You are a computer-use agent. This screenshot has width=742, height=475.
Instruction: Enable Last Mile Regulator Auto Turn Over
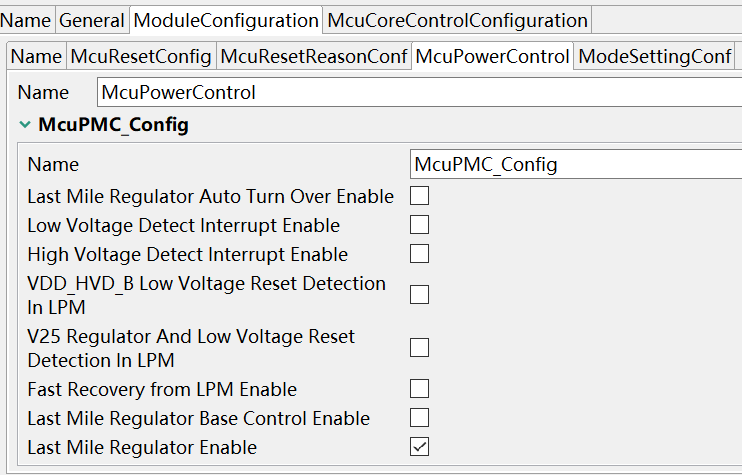coord(420,196)
